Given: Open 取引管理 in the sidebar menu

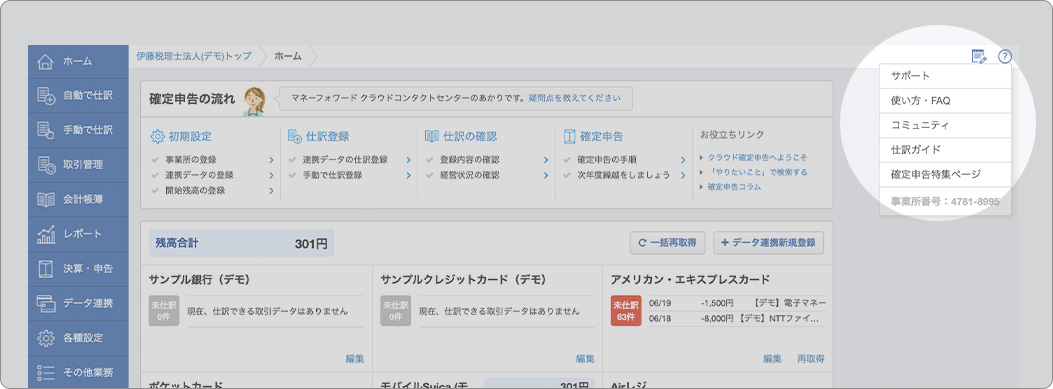Looking at the screenshot, I should tap(78, 165).
